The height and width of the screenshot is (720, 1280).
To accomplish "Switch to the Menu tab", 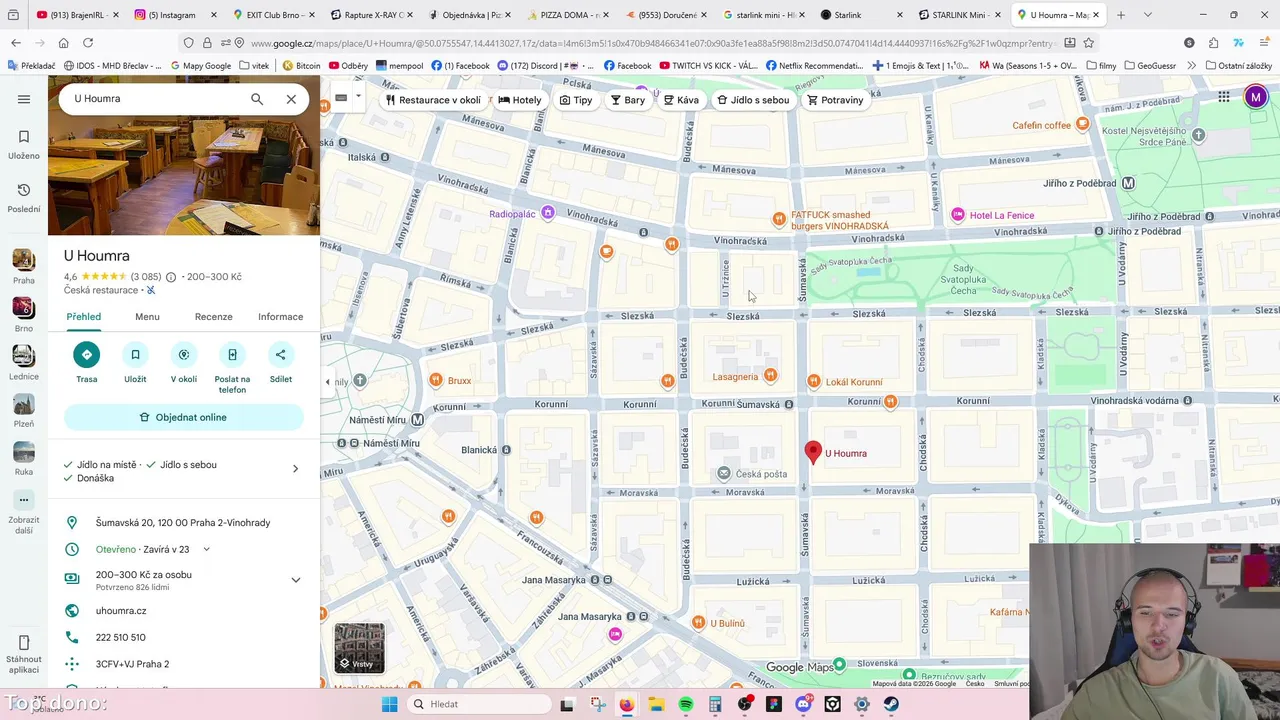I will click(x=147, y=317).
